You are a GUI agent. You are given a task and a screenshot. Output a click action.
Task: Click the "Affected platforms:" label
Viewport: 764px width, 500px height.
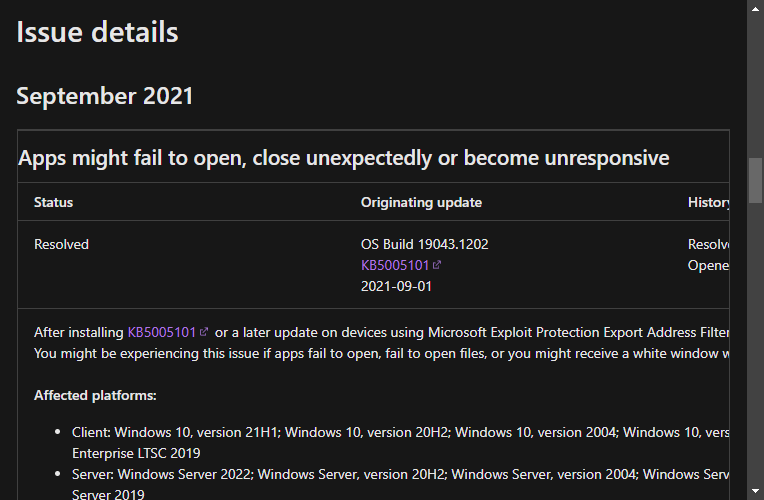[x=95, y=395]
